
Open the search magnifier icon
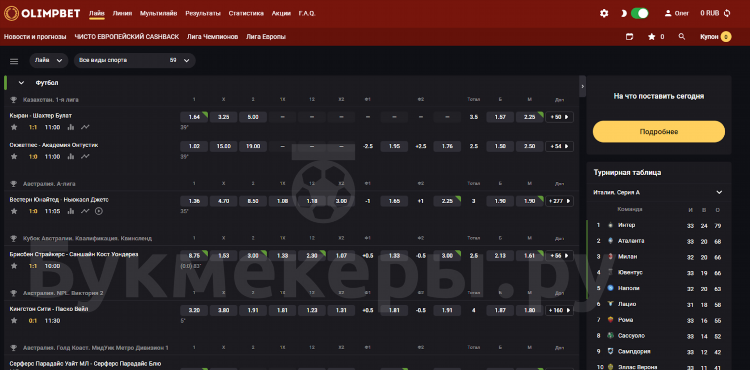[682, 36]
